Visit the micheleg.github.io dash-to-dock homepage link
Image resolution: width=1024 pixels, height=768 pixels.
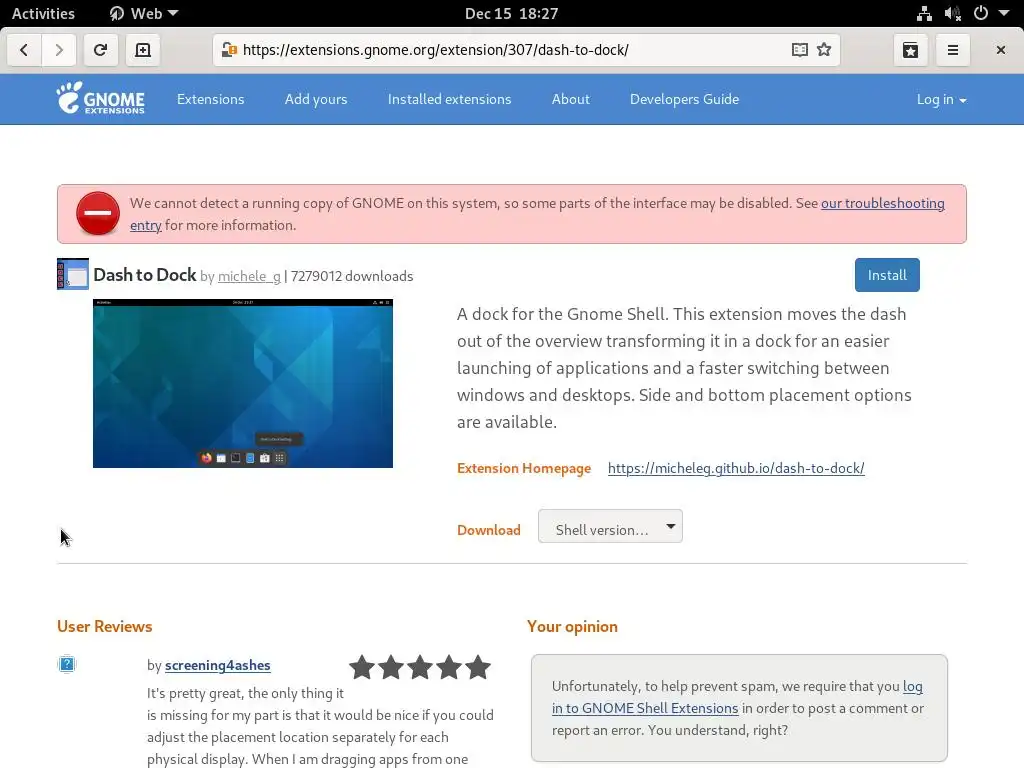pos(736,468)
